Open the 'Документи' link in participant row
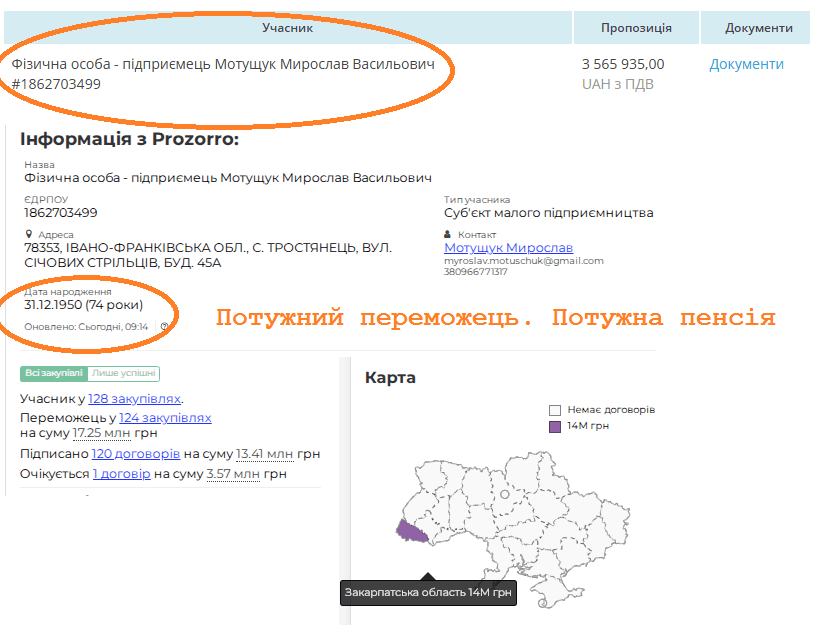 coord(746,64)
